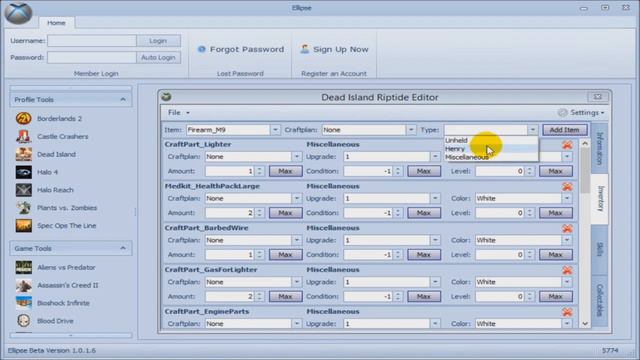Open the Settings menu

(x=581, y=113)
